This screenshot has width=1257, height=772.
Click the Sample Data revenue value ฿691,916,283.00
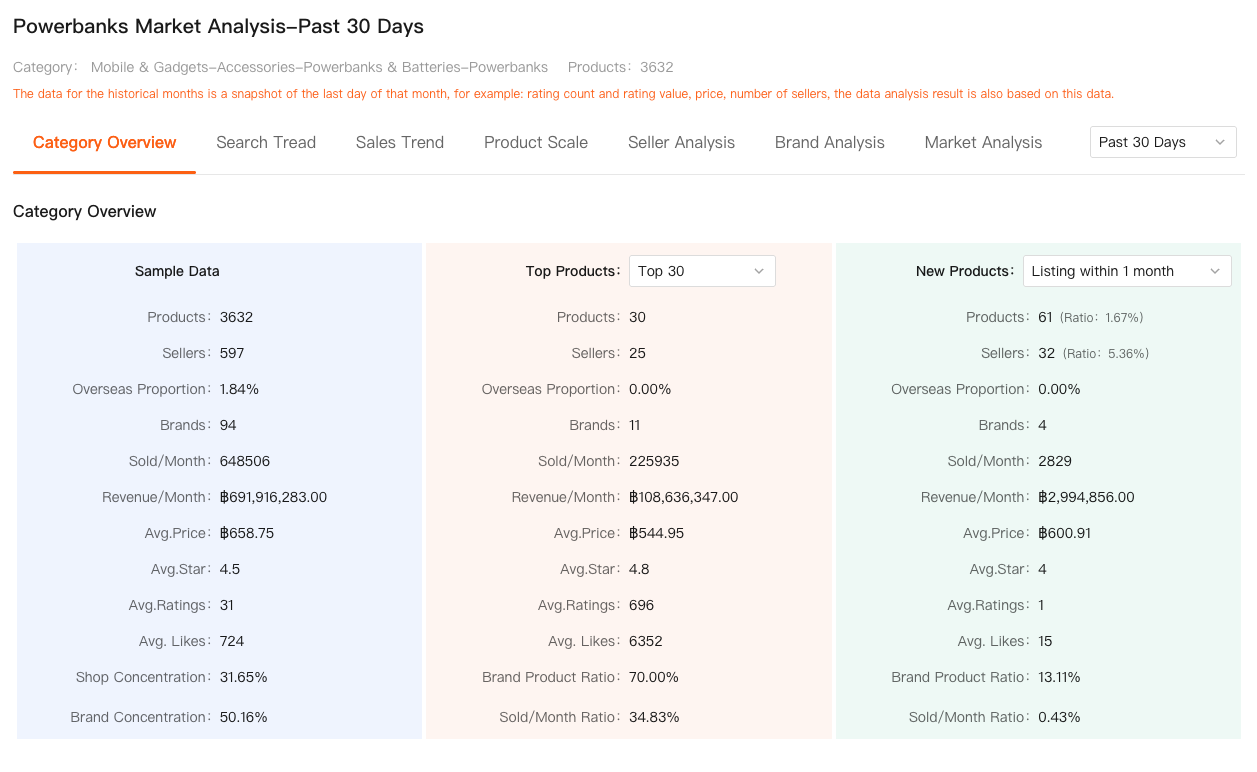(x=273, y=497)
